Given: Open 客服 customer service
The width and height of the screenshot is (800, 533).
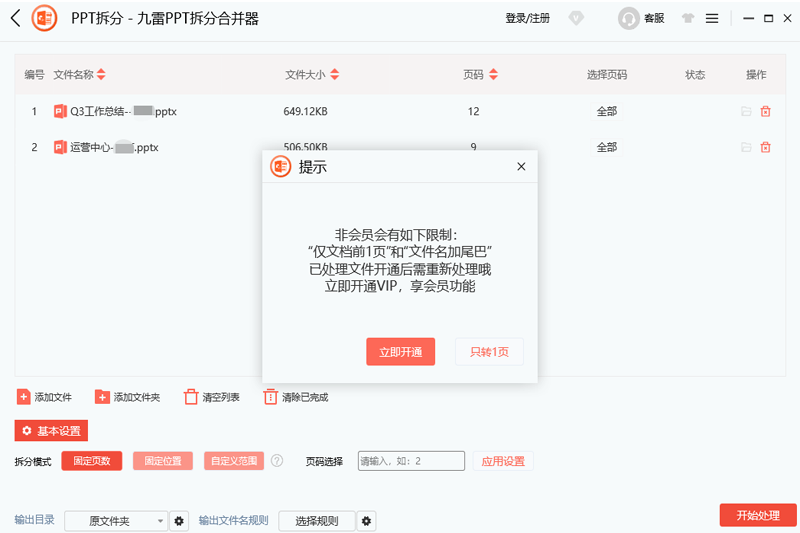Looking at the screenshot, I should click(641, 18).
